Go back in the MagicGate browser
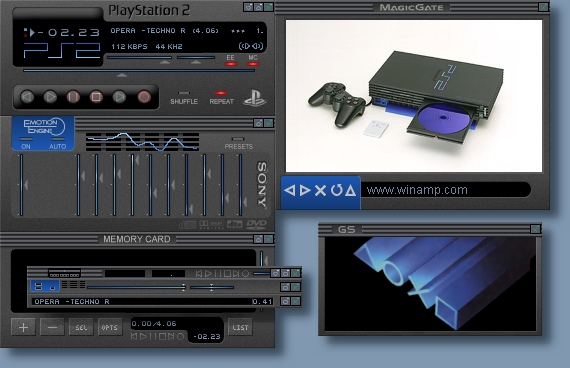The width and height of the screenshot is (570, 368). [289, 190]
